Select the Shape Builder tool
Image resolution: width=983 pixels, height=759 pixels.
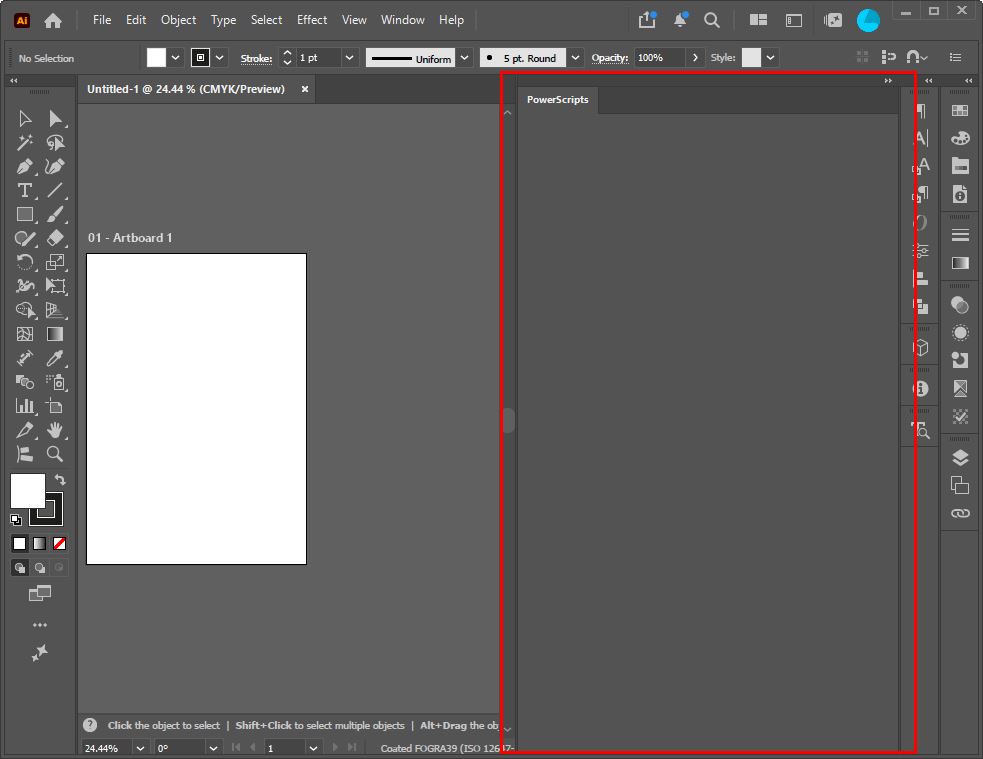[x=25, y=310]
